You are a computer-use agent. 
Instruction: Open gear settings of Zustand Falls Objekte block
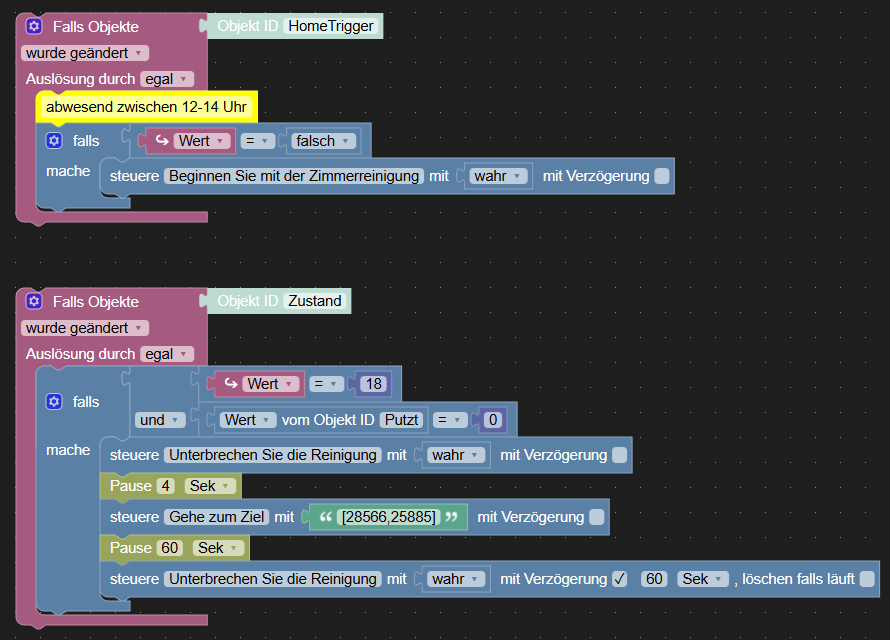(34, 301)
